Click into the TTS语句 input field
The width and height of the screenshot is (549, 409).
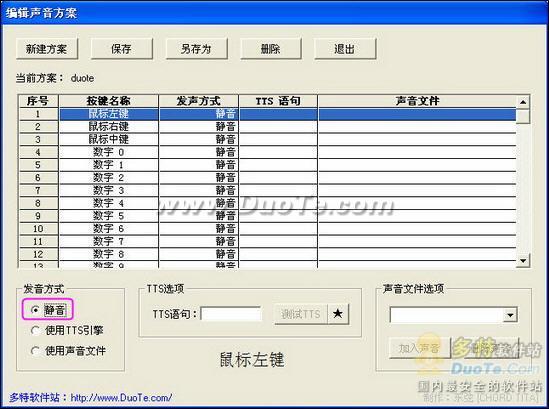coord(231,314)
